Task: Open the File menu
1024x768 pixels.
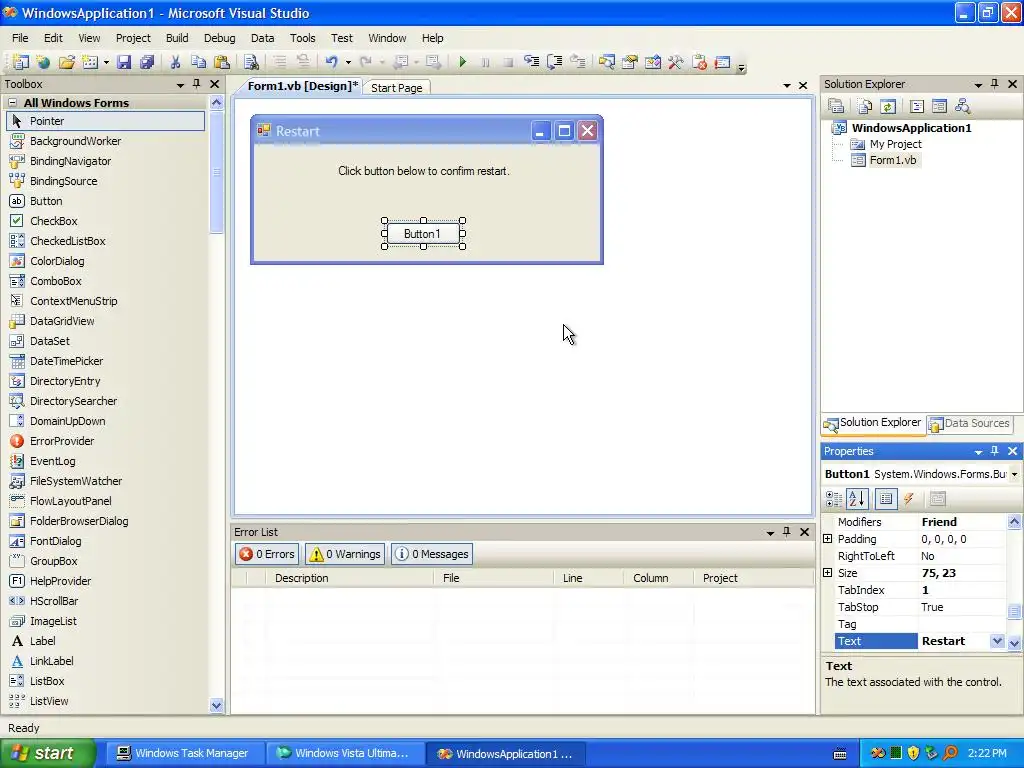Action: point(20,38)
